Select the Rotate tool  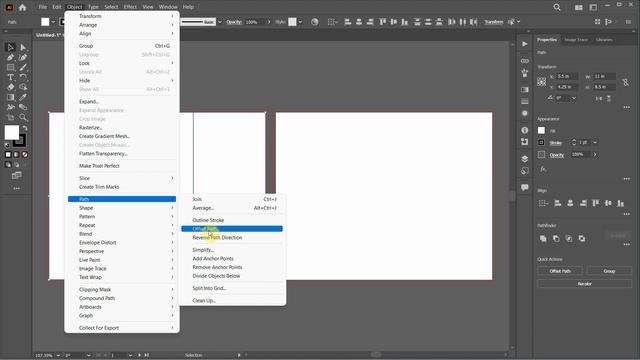[23, 77]
